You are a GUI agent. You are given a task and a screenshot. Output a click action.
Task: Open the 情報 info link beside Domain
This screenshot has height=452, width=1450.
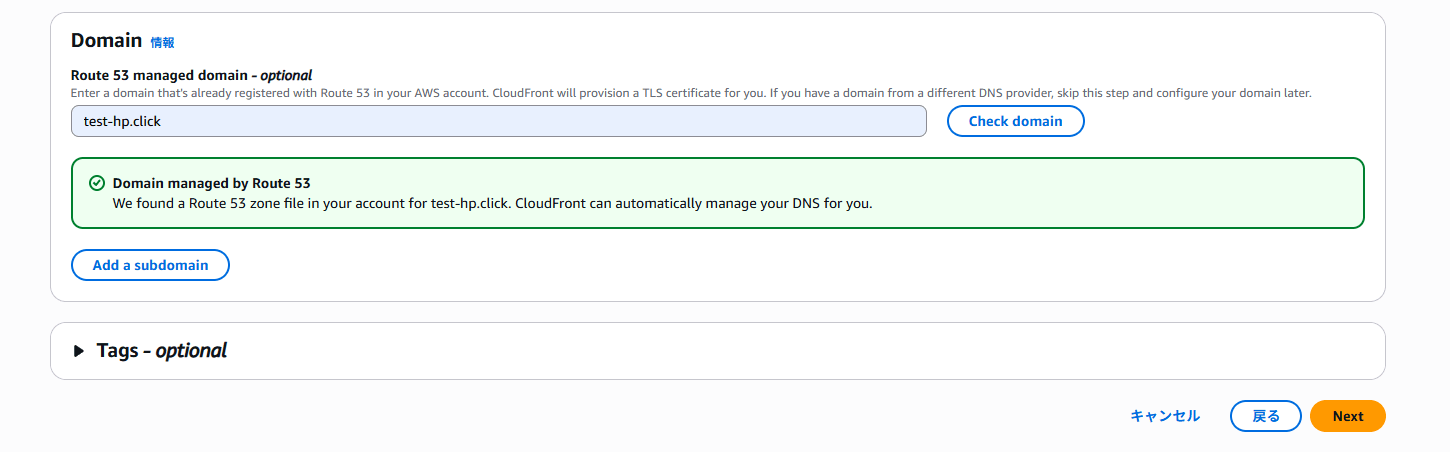click(x=162, y=43)
